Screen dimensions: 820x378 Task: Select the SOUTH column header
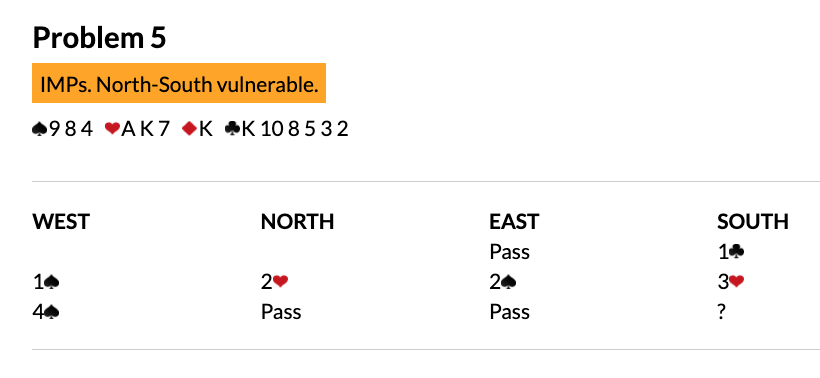point(753,222)
